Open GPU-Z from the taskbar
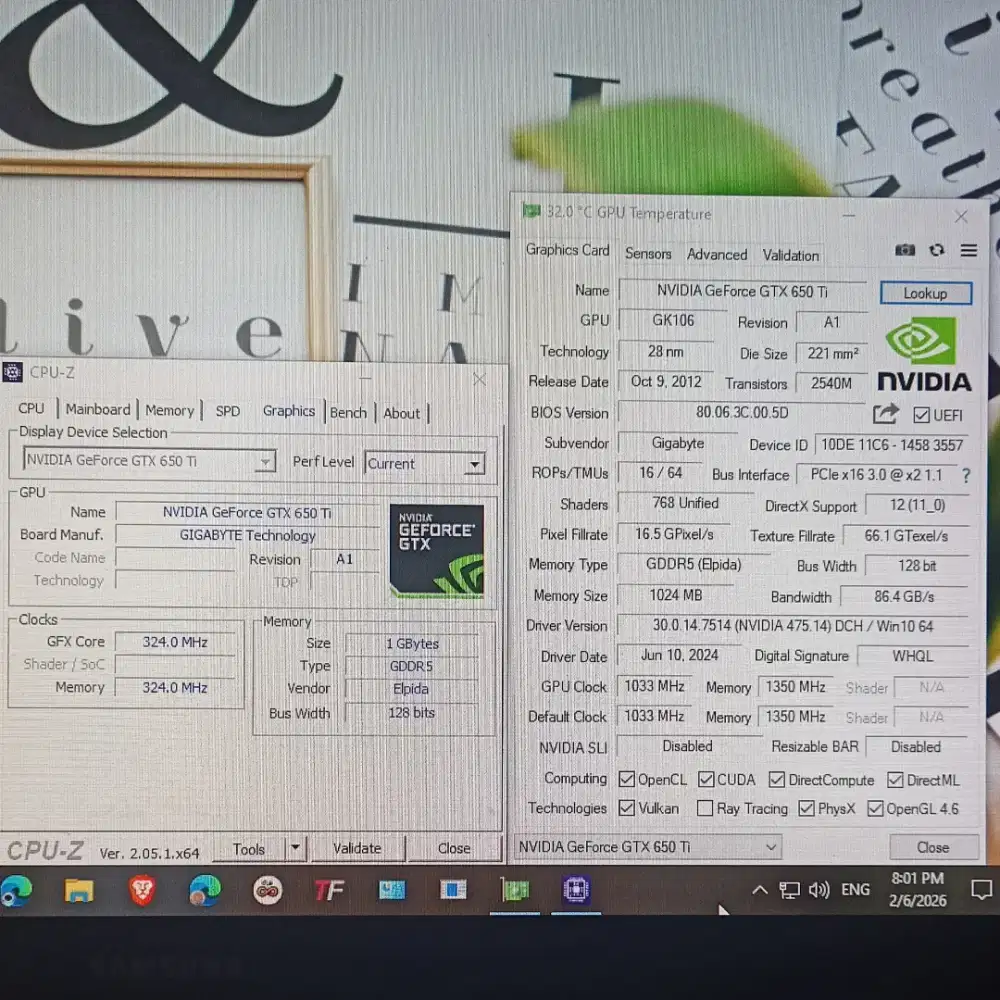 click(514, 890)
